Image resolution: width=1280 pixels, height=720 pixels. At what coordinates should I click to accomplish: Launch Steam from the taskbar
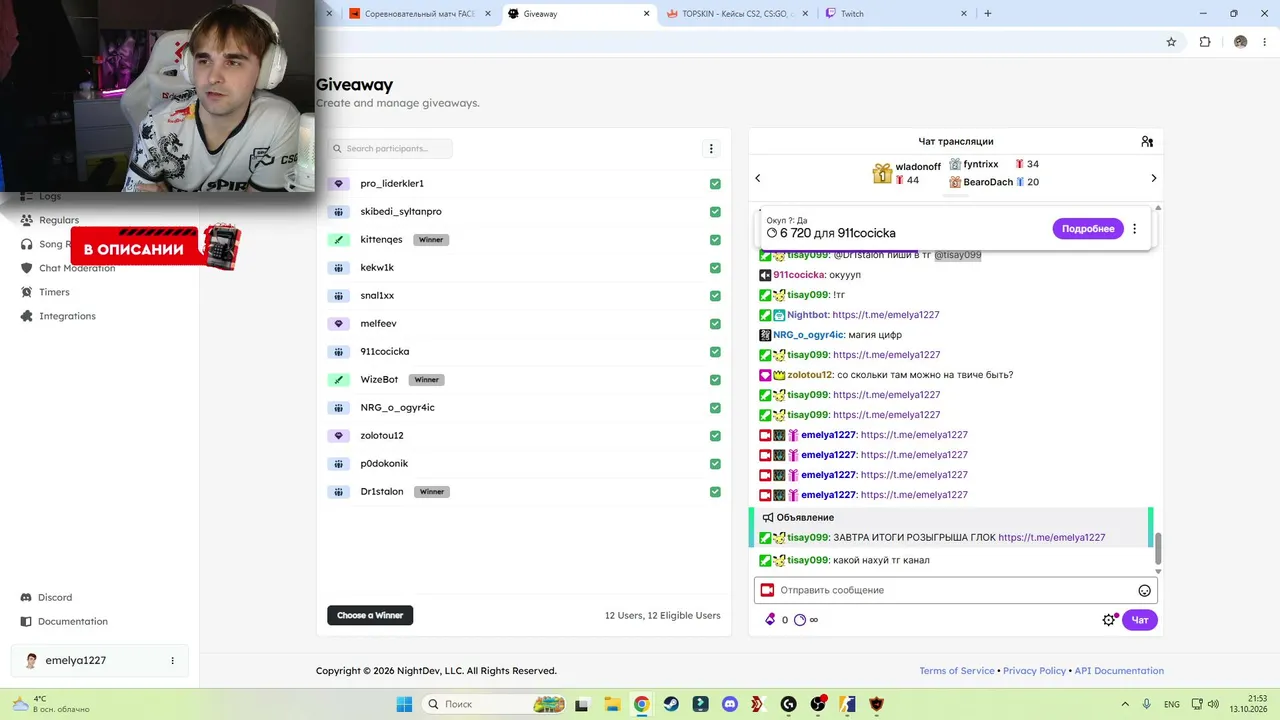click(670, 704)
